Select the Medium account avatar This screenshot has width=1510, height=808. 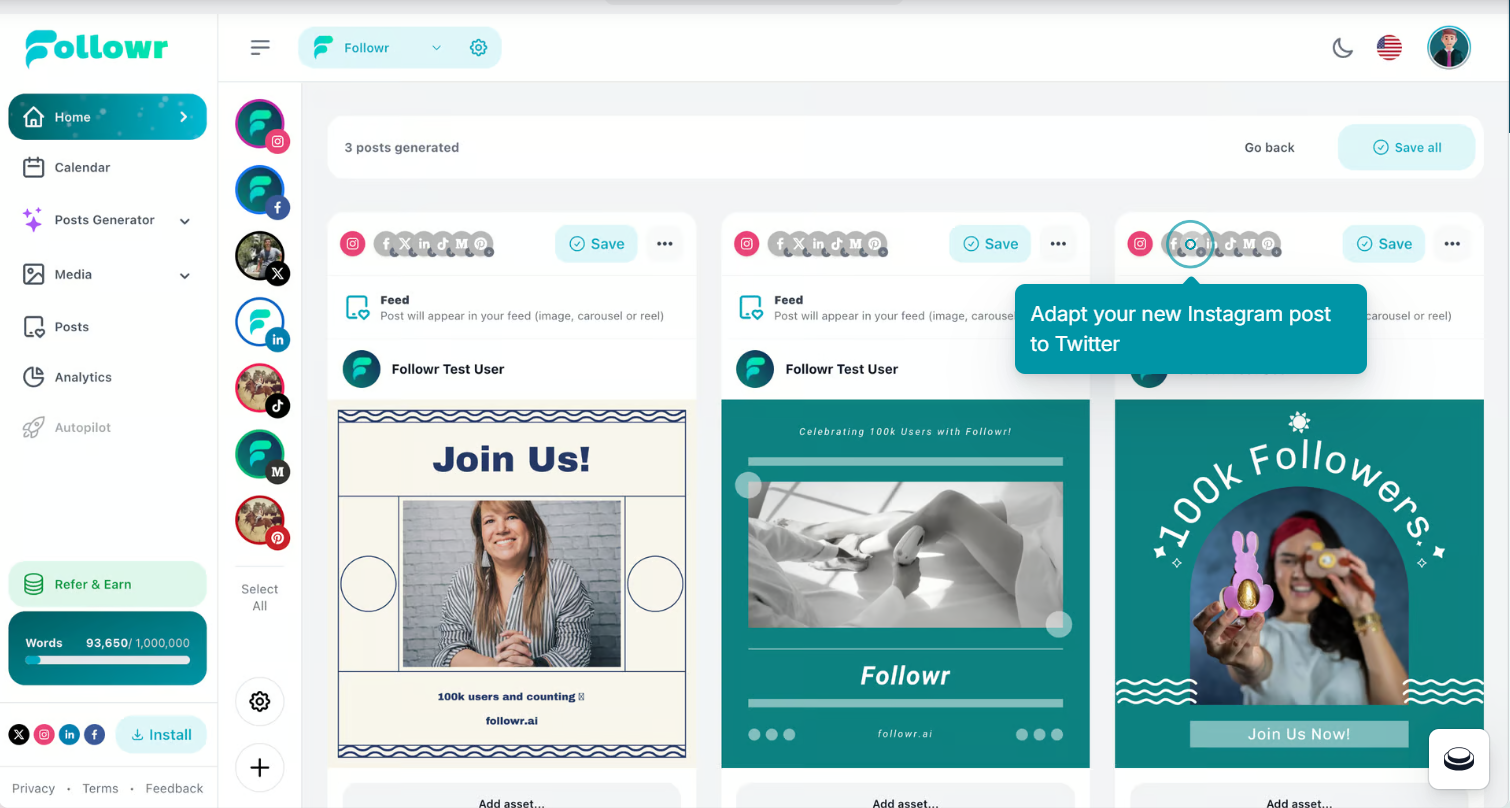tap(261, 456)
